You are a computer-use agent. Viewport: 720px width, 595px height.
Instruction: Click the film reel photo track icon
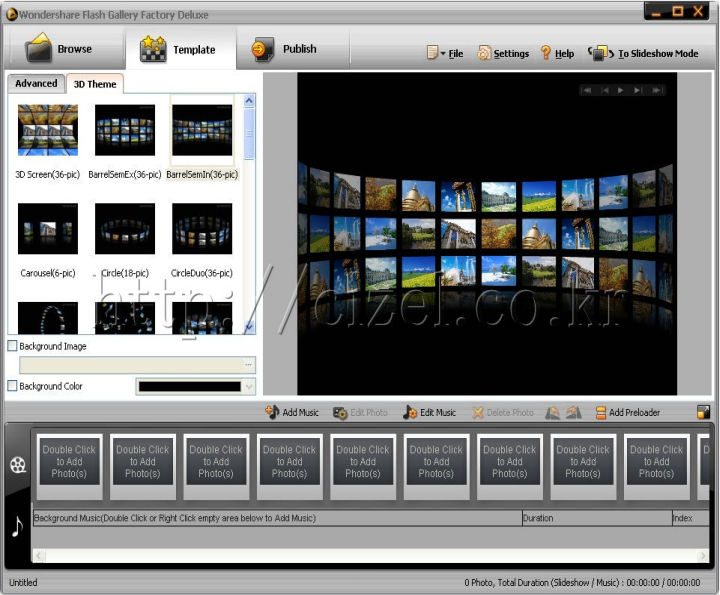coord(18,465)
